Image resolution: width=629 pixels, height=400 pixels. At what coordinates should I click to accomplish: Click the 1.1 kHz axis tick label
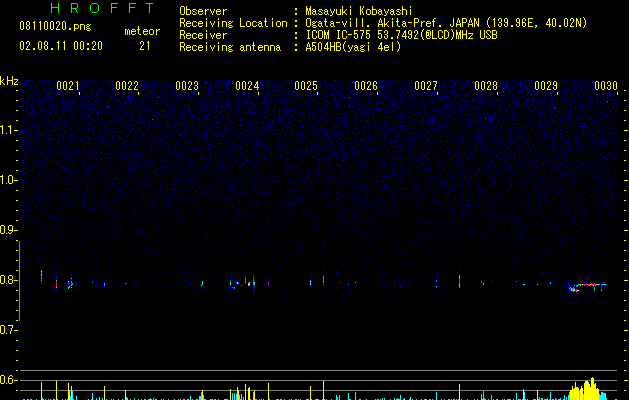(7, 130)
